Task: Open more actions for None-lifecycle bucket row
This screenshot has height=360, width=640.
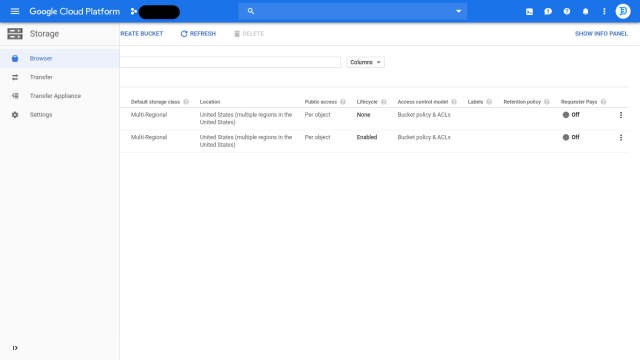Action: (x=621, y=115)
